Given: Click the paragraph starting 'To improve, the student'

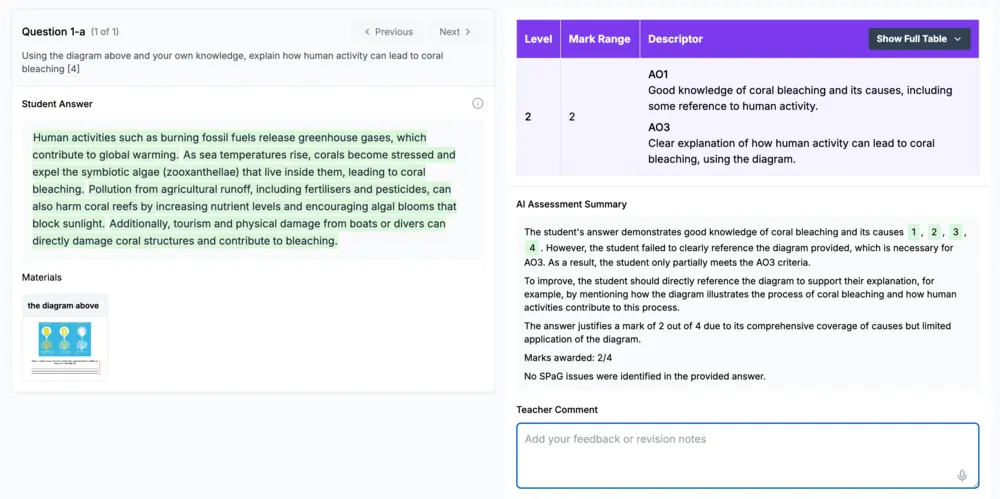Looking at the screenshot, I should click(x=740, y=294).
